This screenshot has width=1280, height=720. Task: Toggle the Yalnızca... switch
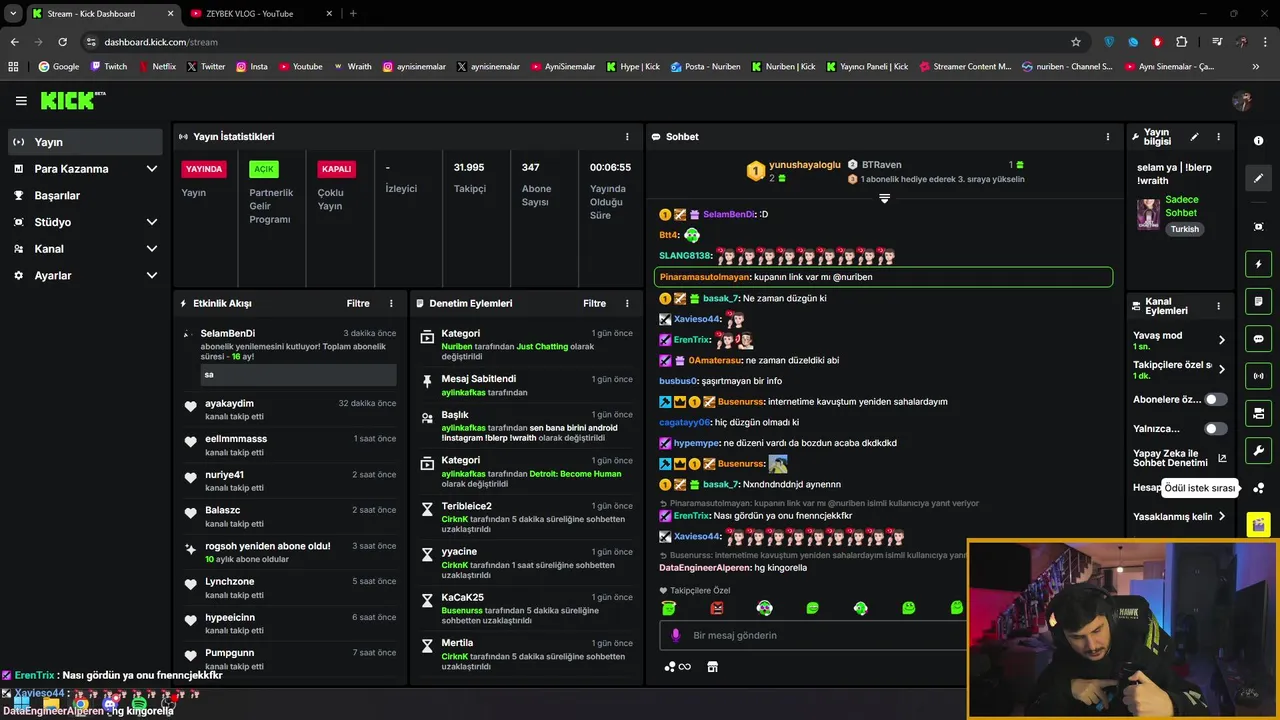(x=1215, y=429)
